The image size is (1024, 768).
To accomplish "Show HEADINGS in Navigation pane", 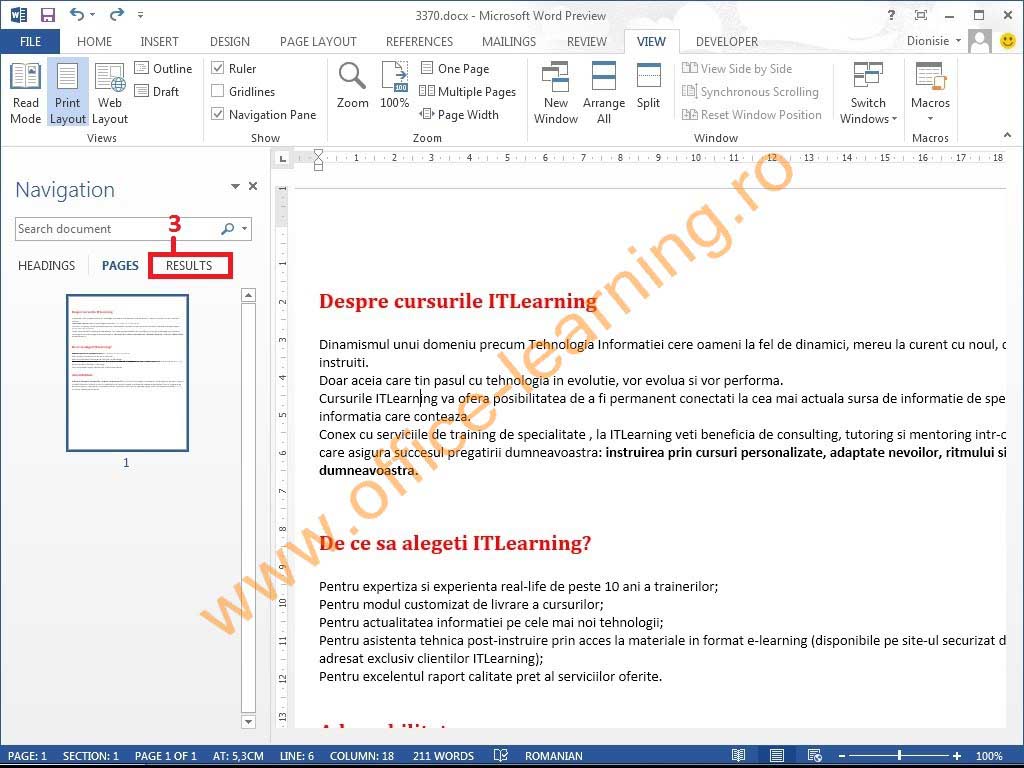I will 46,266.
